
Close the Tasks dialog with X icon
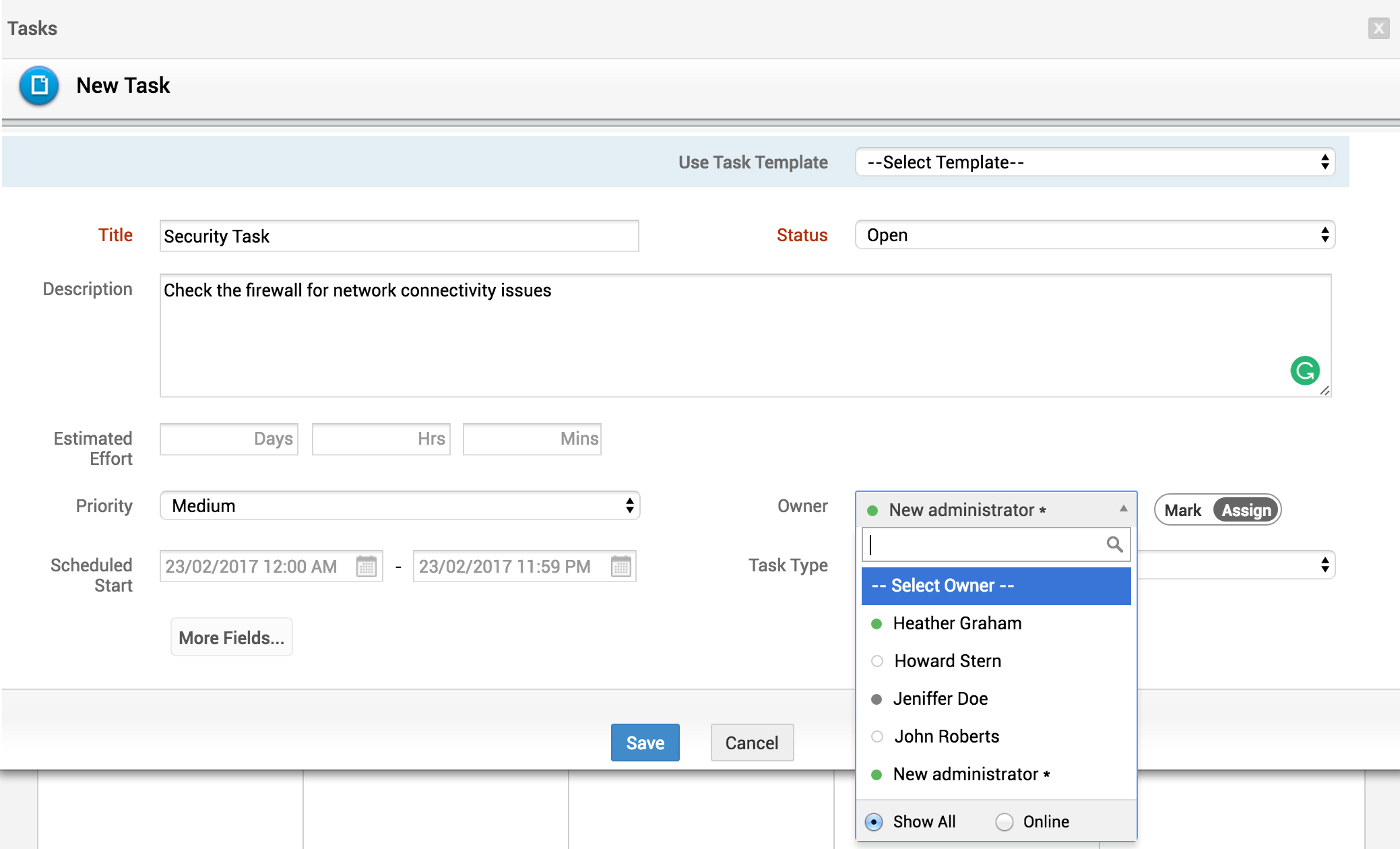pyautogui.click(x=1378, y=28)
